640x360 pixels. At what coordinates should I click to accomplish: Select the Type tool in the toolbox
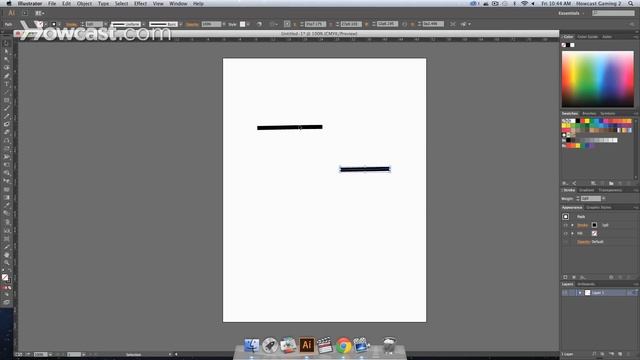pos(7,84)
